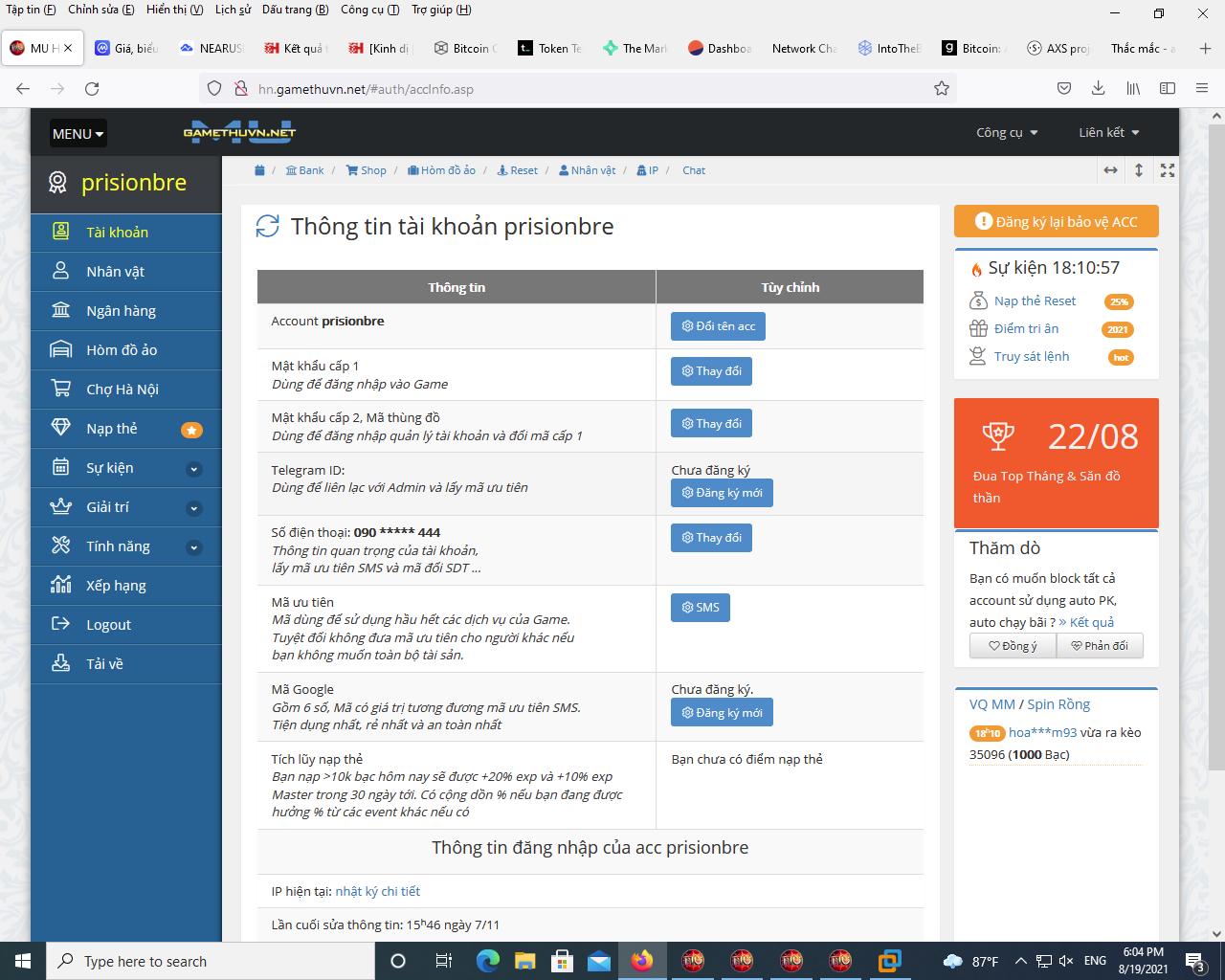The image size is (1225, 980).
Task: Click the Đổi tên acc button
Action: (x=718, y=326)
